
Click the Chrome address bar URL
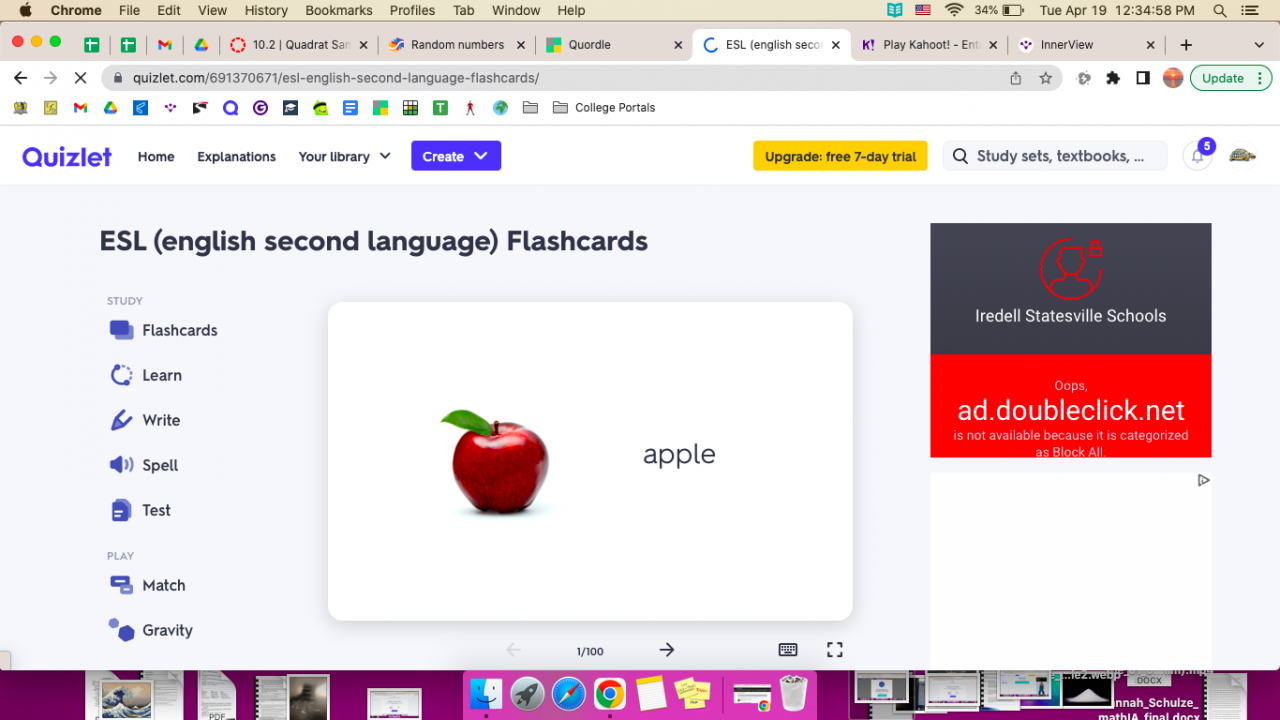tap(336, 78)
